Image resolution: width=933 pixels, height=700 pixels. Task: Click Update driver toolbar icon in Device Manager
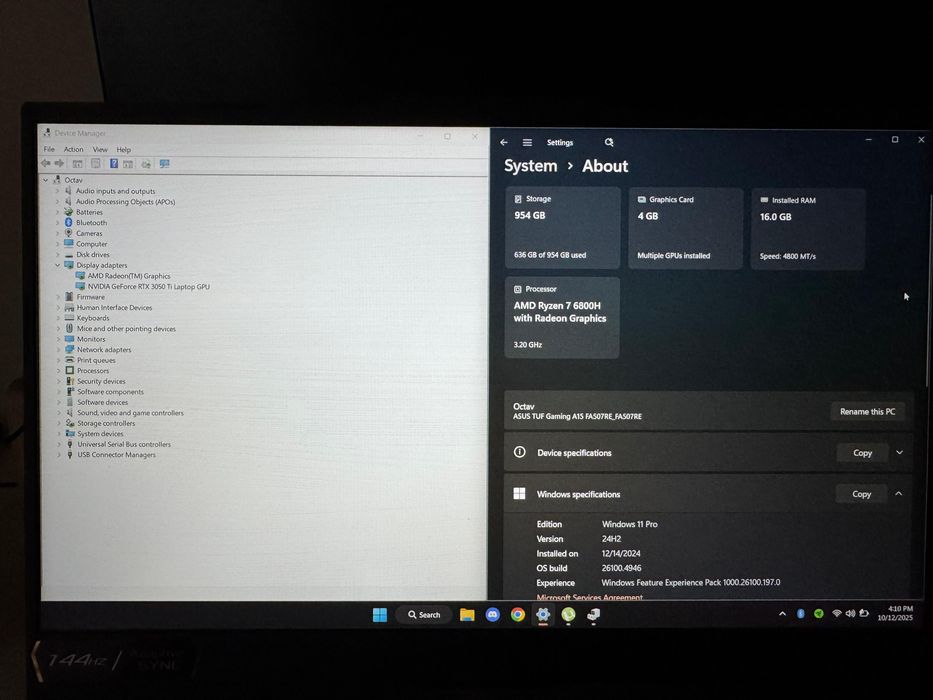pos(146,164)
